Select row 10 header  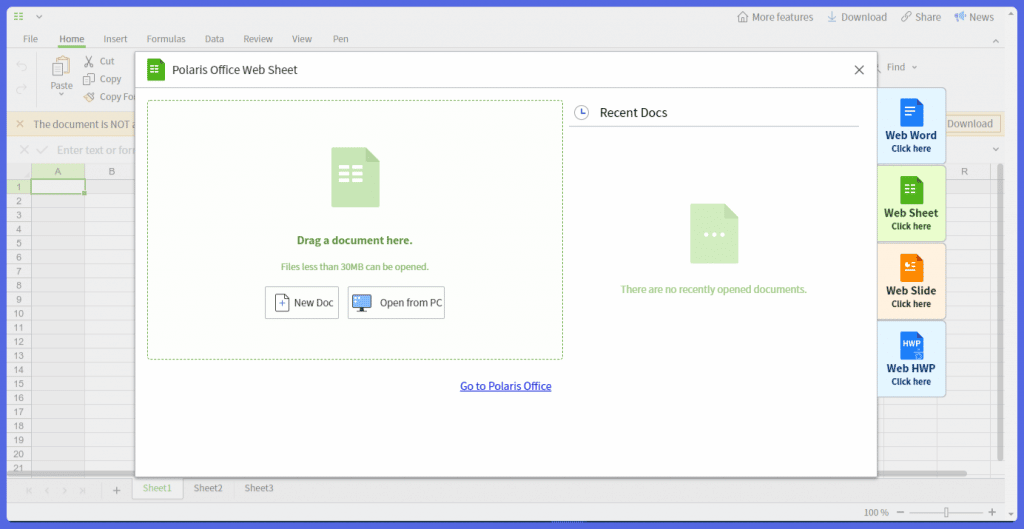(x=18, y=313)
